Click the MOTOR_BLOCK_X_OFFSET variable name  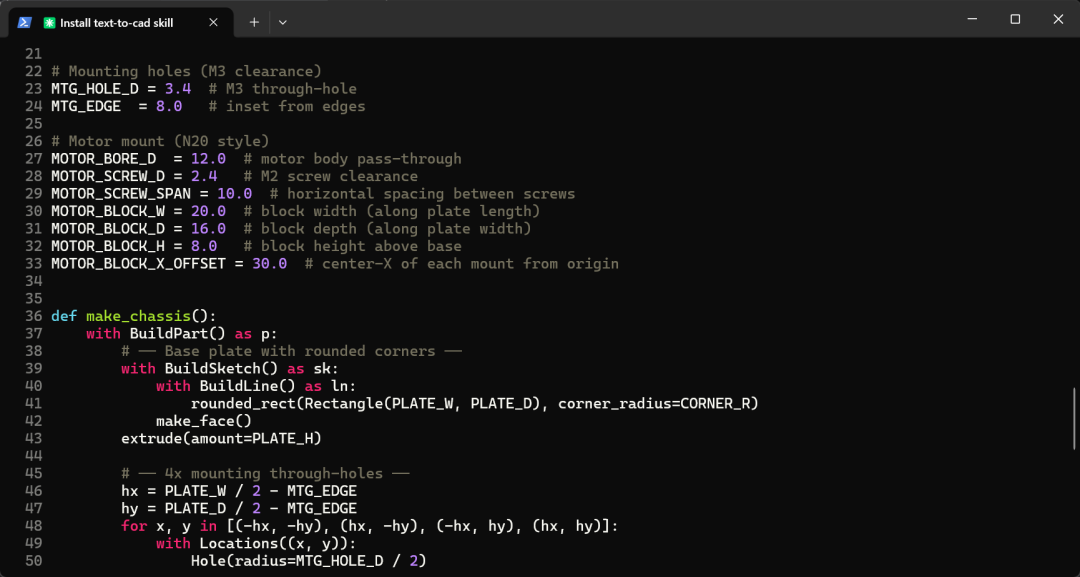click(138, 264)
